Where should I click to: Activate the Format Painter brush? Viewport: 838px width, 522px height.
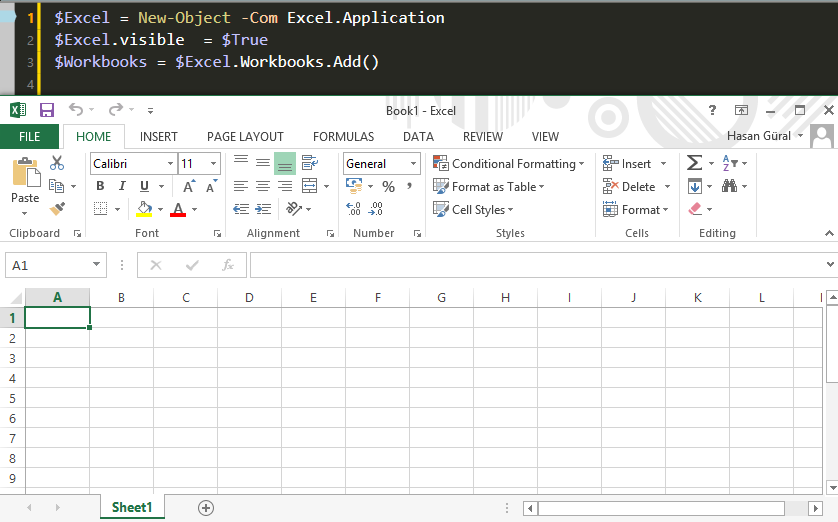point(57,208)
